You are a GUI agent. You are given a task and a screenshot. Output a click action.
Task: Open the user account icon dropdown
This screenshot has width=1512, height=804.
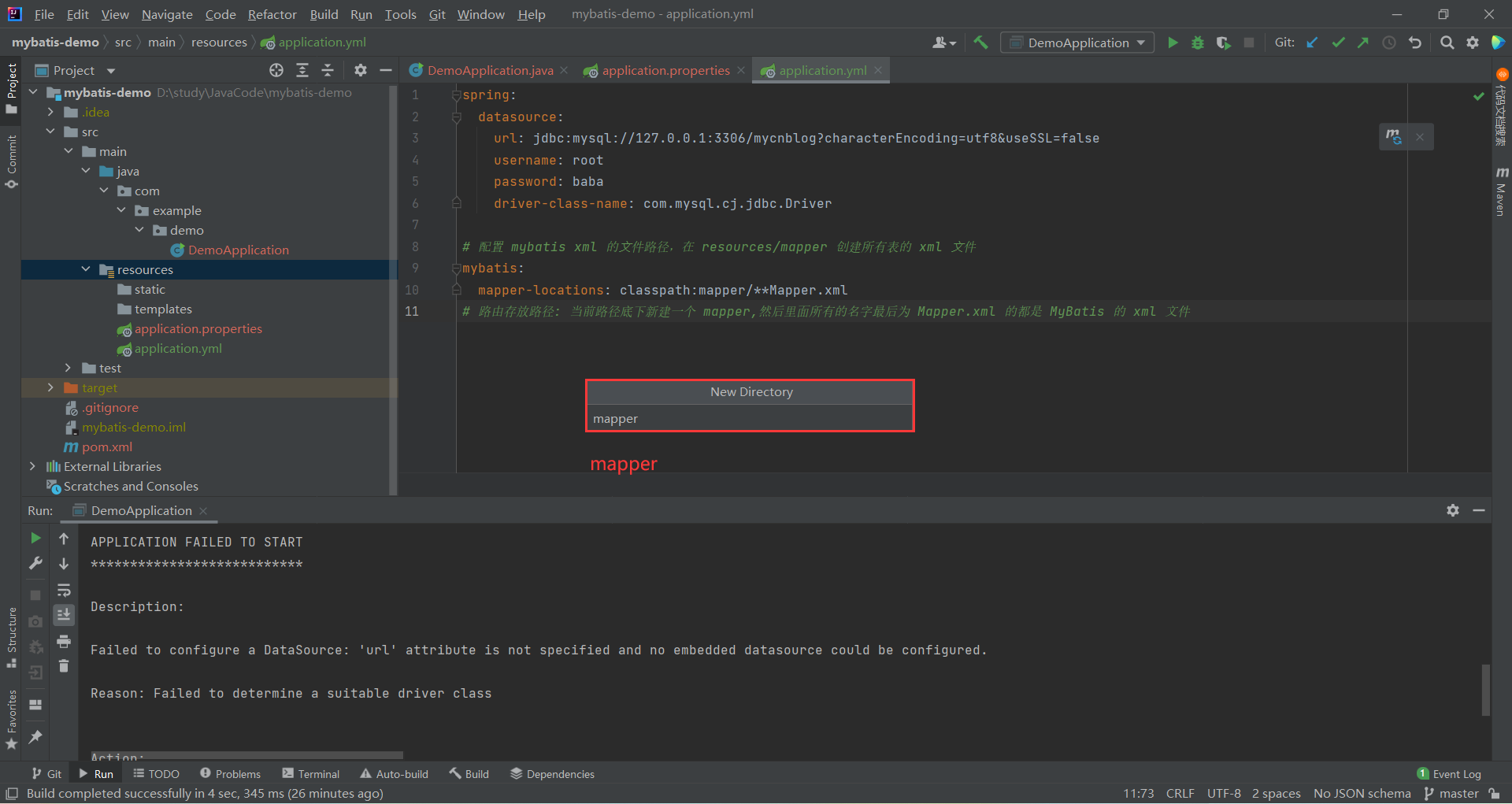tap(943, 43)
